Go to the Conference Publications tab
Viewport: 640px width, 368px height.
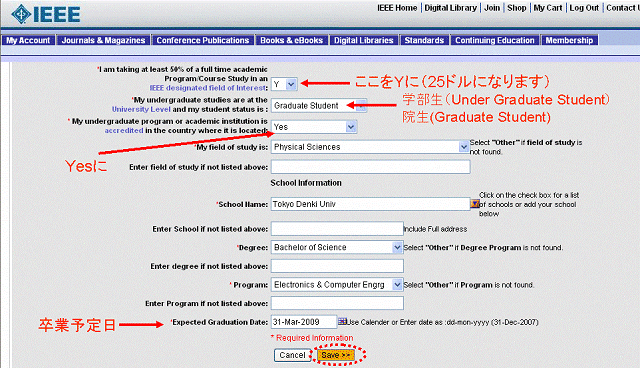(202, 40)
